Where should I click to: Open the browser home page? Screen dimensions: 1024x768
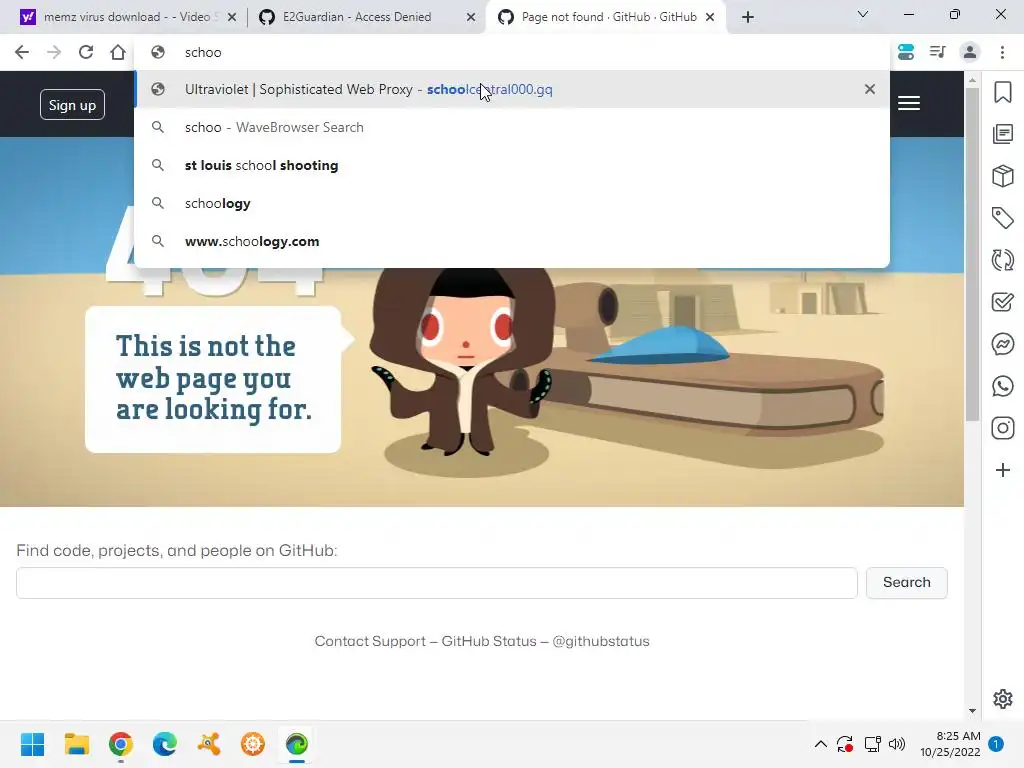[x=118, y=52]
